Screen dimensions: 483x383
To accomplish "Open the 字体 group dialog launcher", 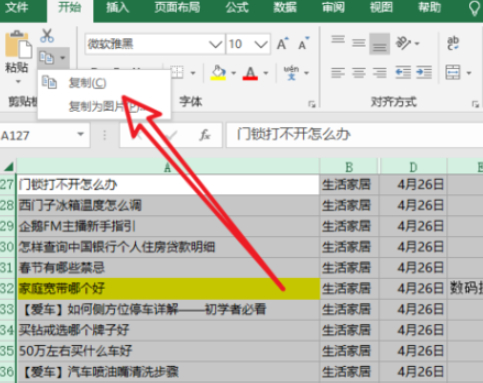I will point(312,104).
